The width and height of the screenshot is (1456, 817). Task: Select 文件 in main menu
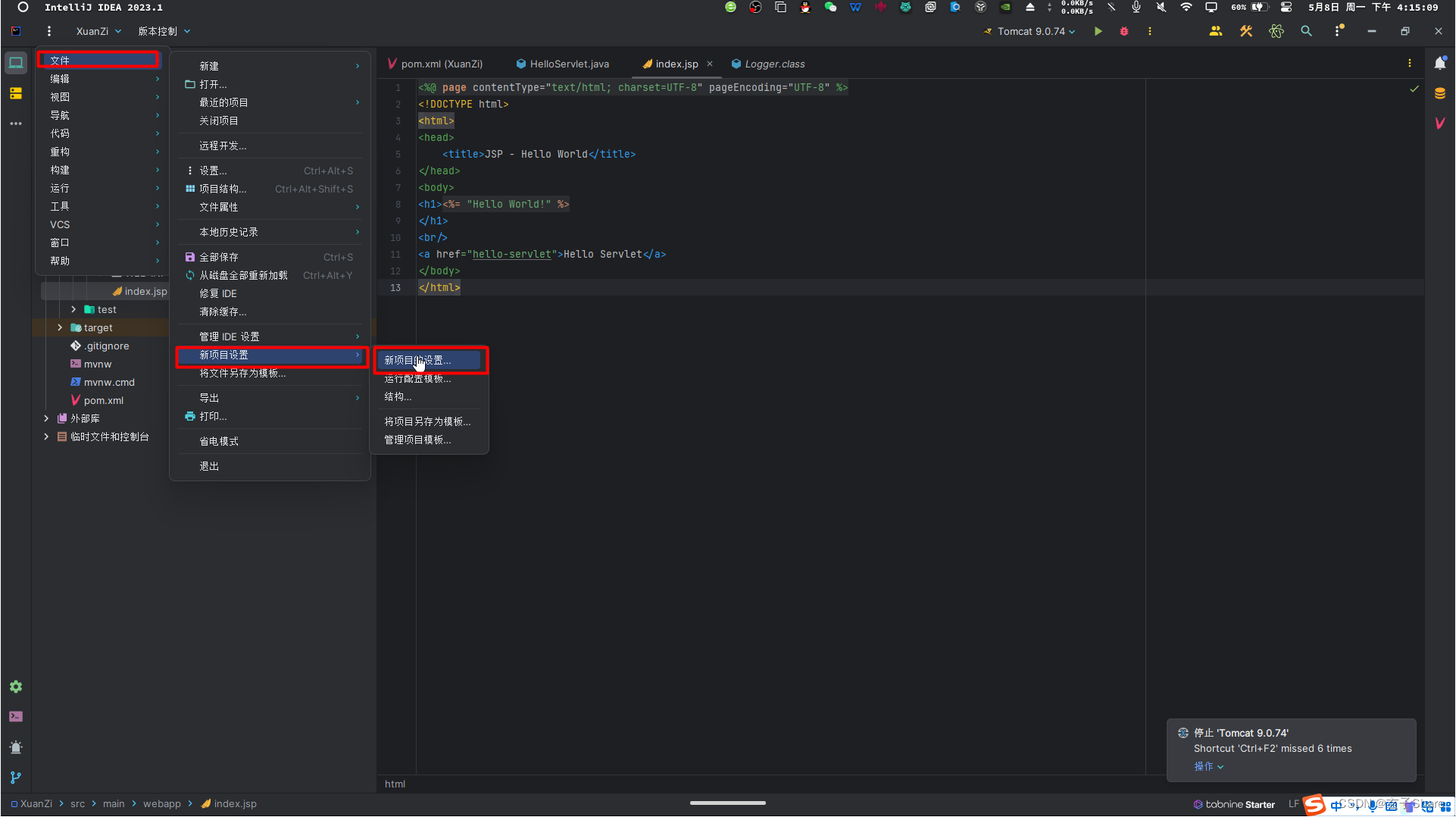(98, 60)
